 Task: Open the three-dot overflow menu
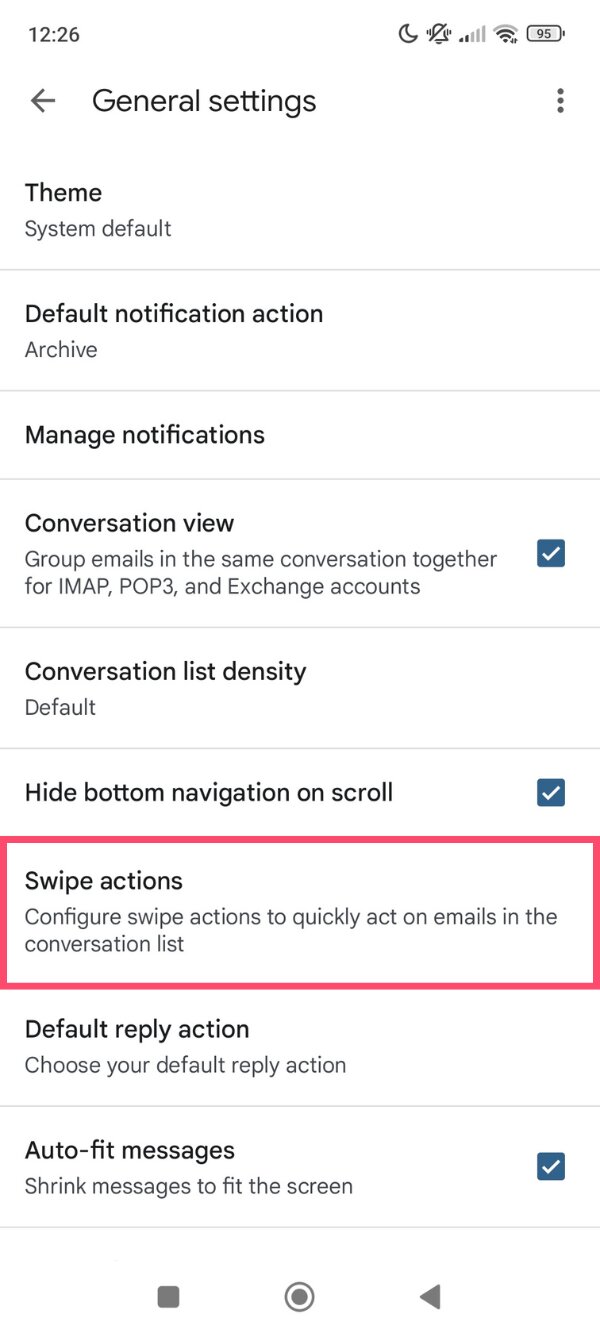point(560,100)
